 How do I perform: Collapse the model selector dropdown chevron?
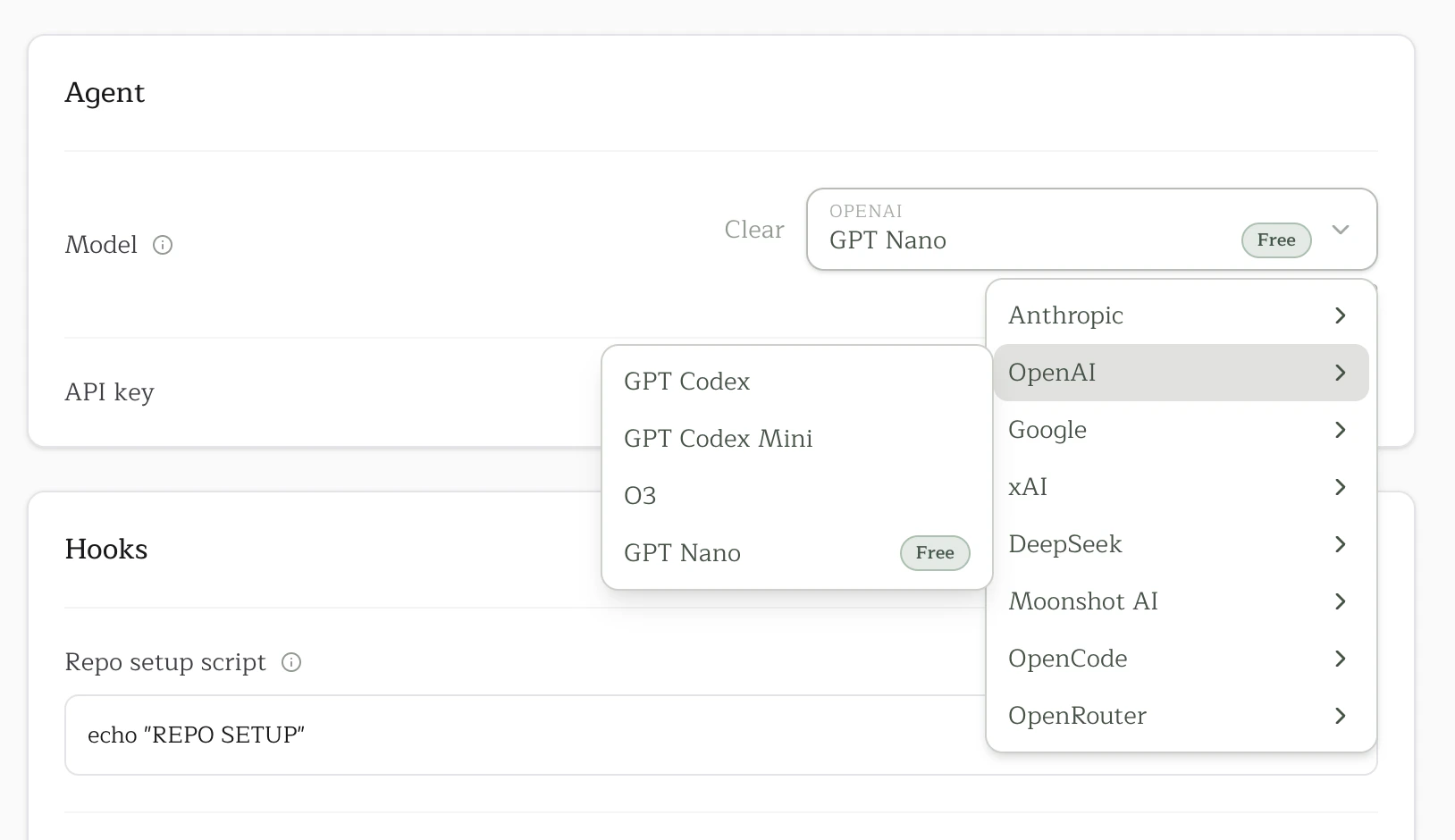[x=1341, y=230]
